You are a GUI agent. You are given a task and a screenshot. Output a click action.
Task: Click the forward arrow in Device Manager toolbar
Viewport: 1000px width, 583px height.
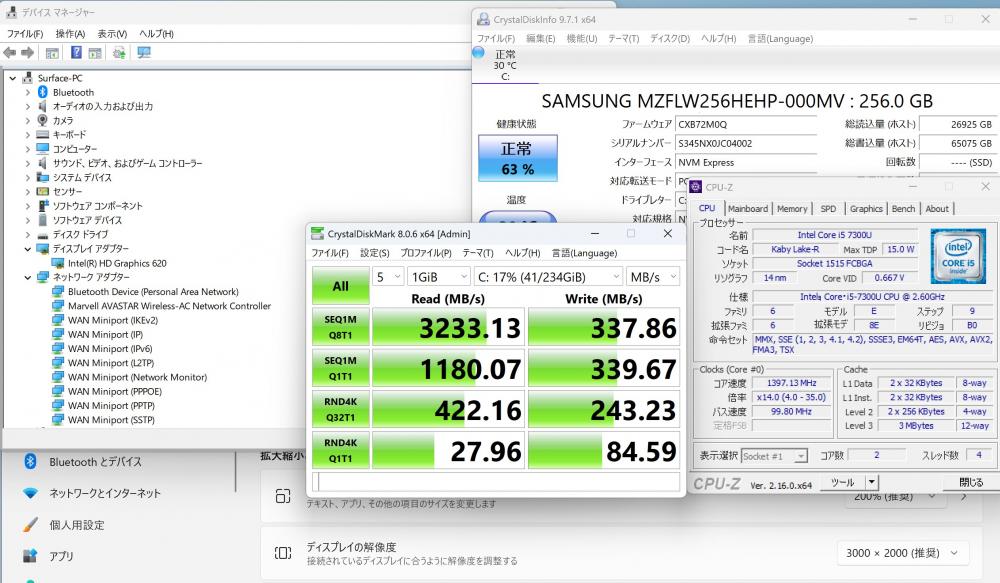tap(27, 53)
